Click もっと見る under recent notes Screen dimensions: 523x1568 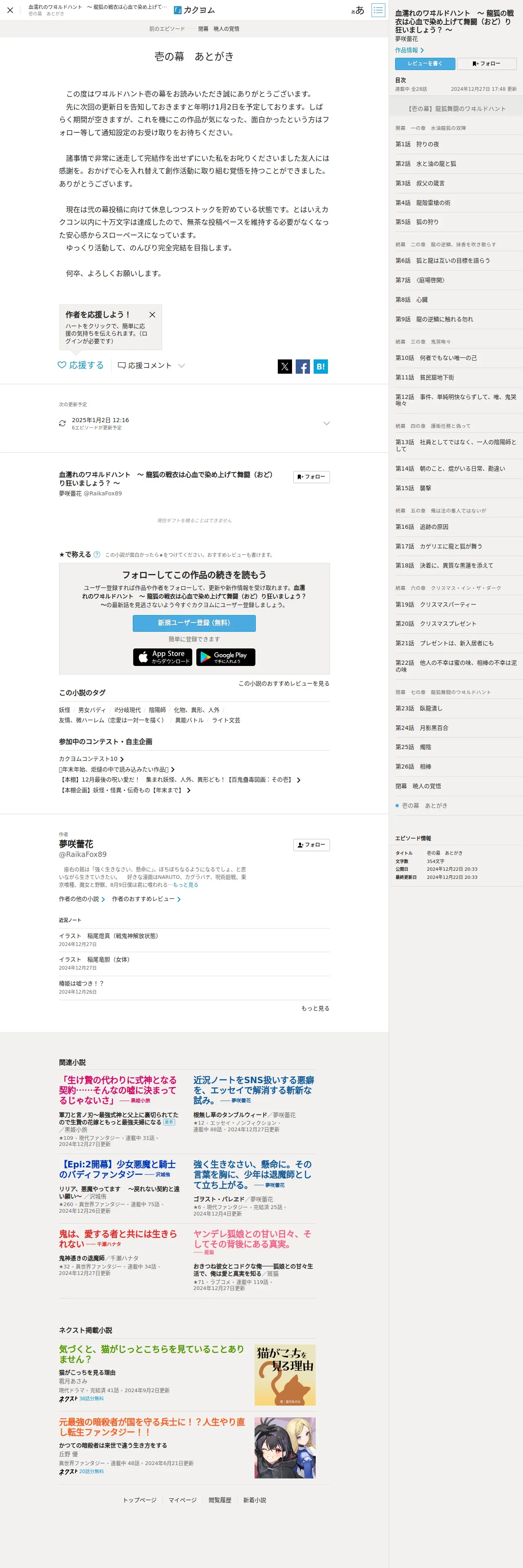pyautogui.click(x=315, y=1009)
